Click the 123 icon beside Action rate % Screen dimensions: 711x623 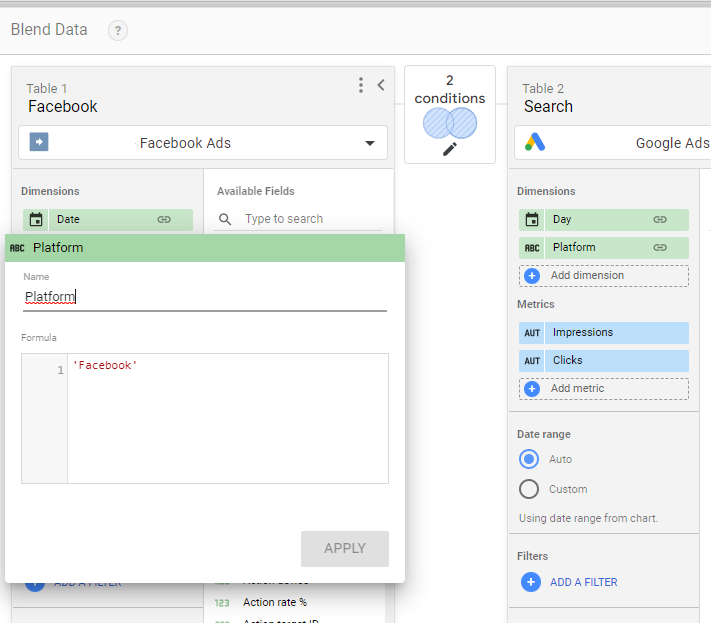[x=222, y=603]
